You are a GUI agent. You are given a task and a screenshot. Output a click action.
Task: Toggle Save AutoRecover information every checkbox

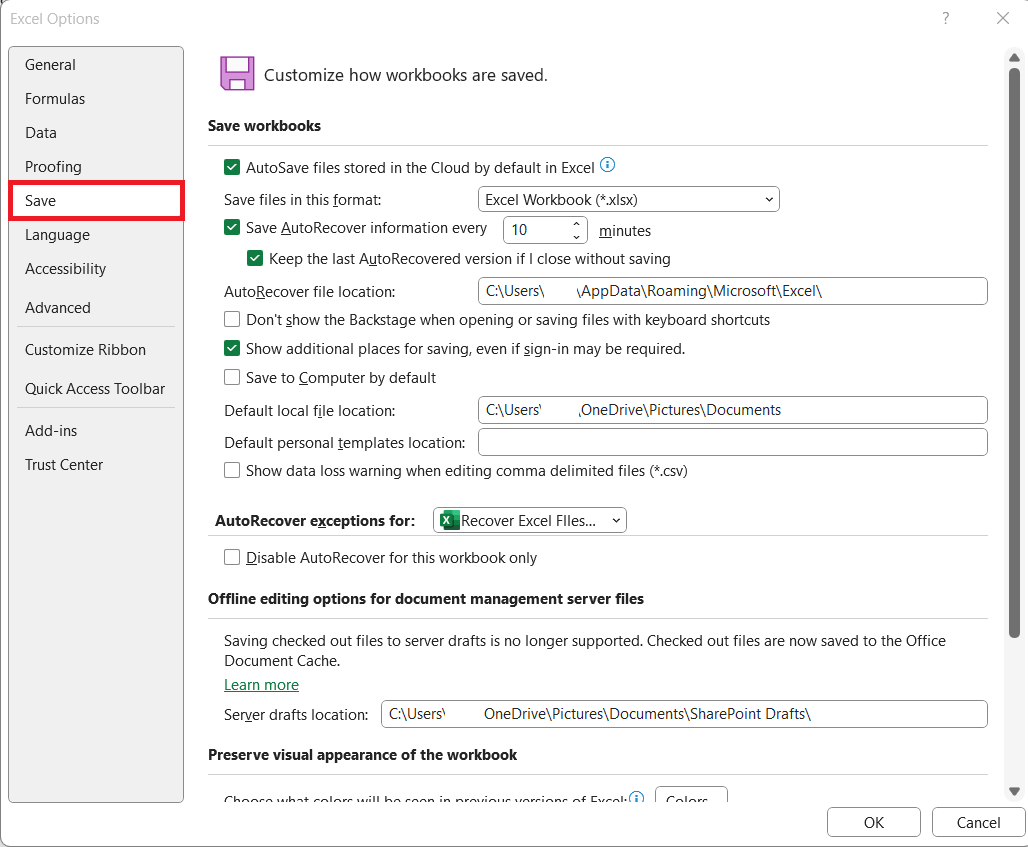click(x=232, y=227)
